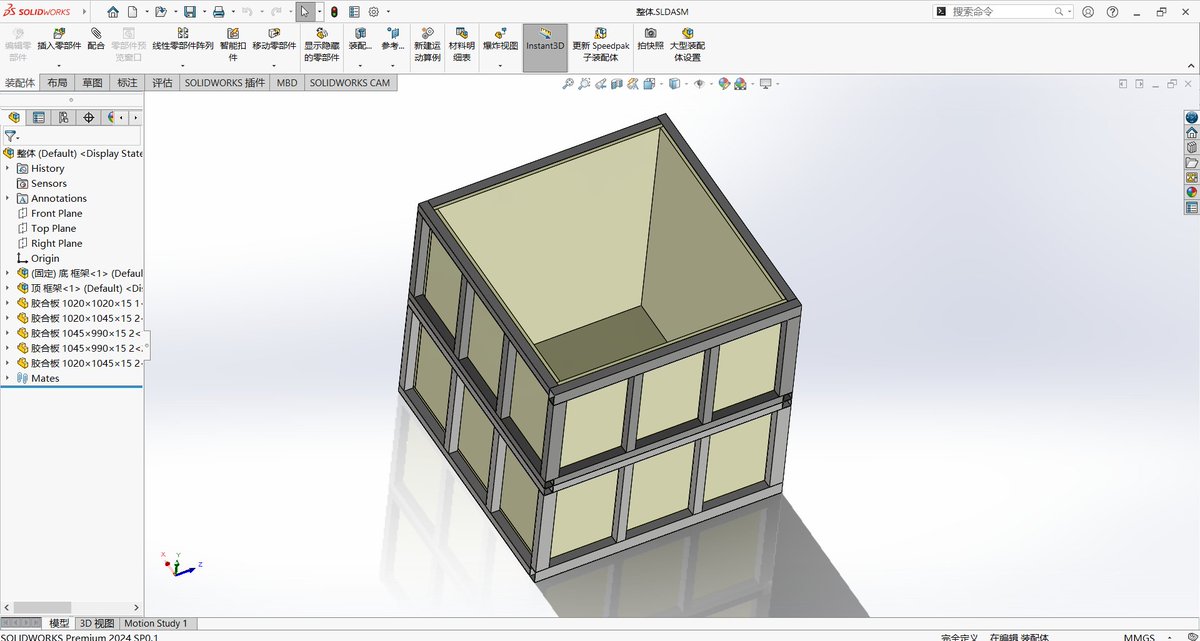Switch to the 评估 ribbon tab
1200x641 pixels.
[x=162, y=82]
